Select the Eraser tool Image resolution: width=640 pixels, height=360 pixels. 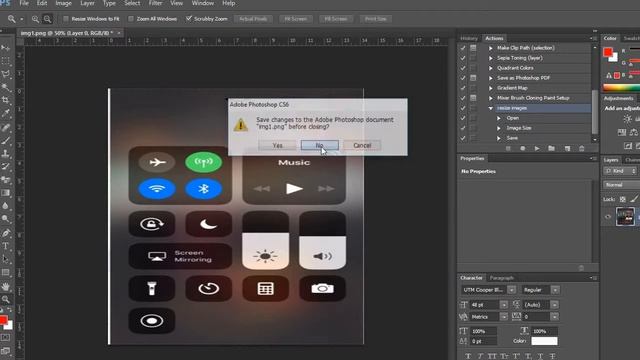(5, 180)
